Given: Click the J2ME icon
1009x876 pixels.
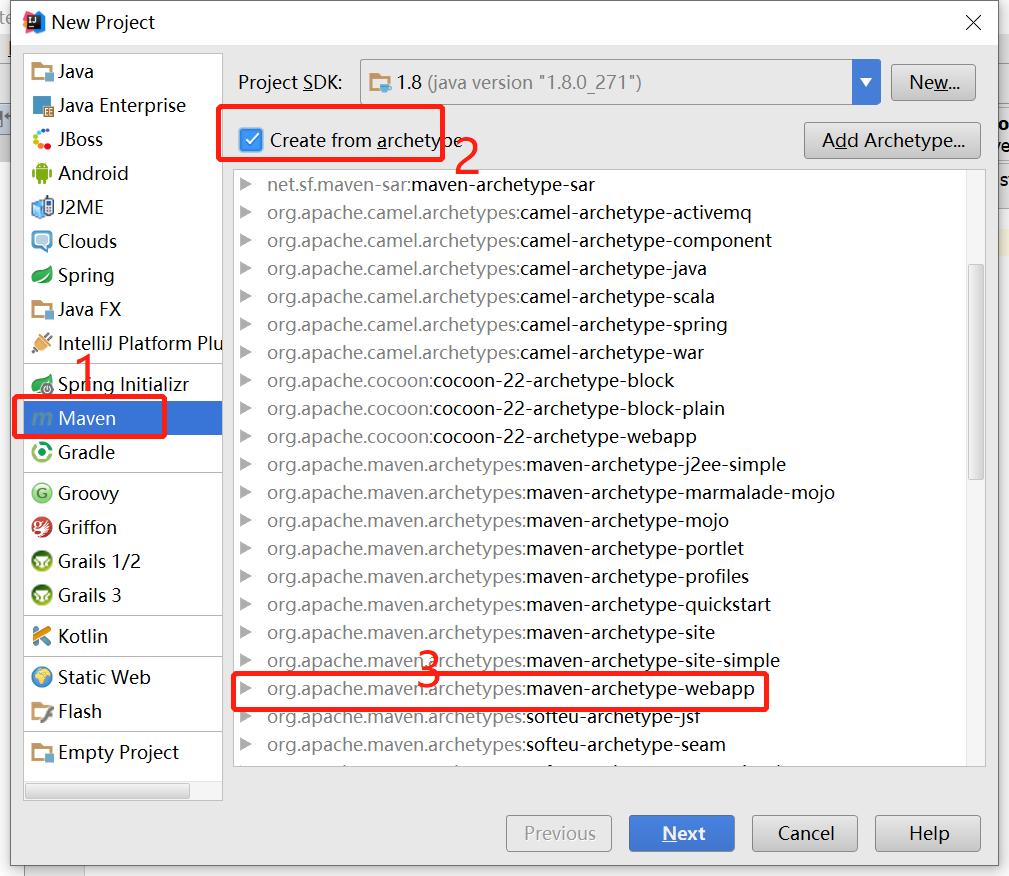Looking at the screenshot, I should [42, 207].
